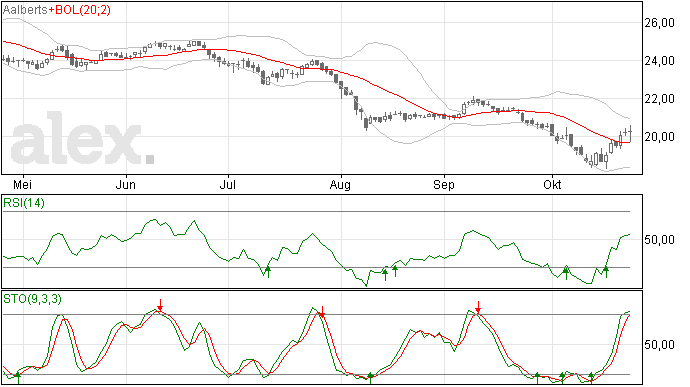The height and width of the screenshot is (387, 690).
Task: Select the 50,00 label in RSI panel
Action: (x=659, y=240)
